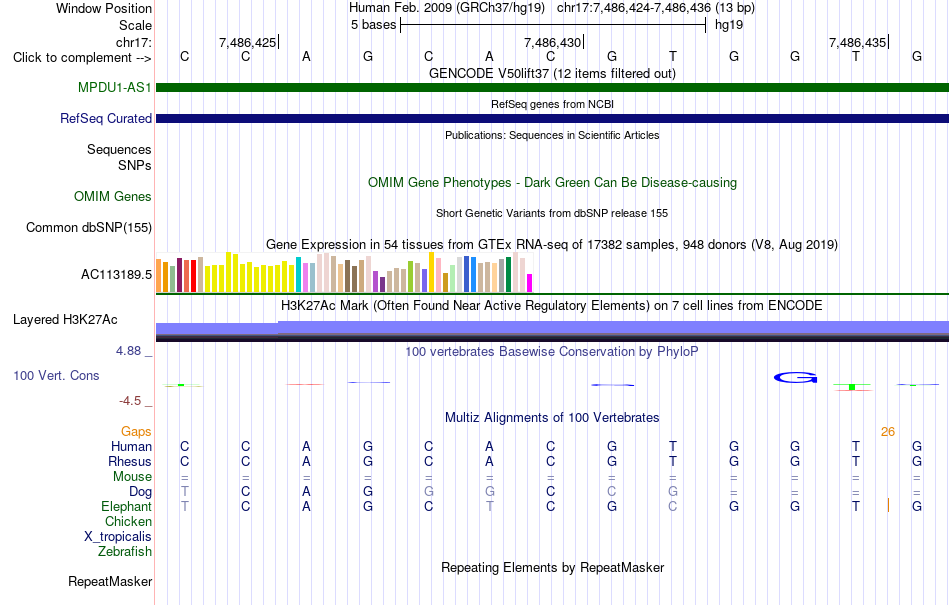Click the Common dbSNP(155) label
Screen dimensions: 950x605
click(x=89, y=228)
